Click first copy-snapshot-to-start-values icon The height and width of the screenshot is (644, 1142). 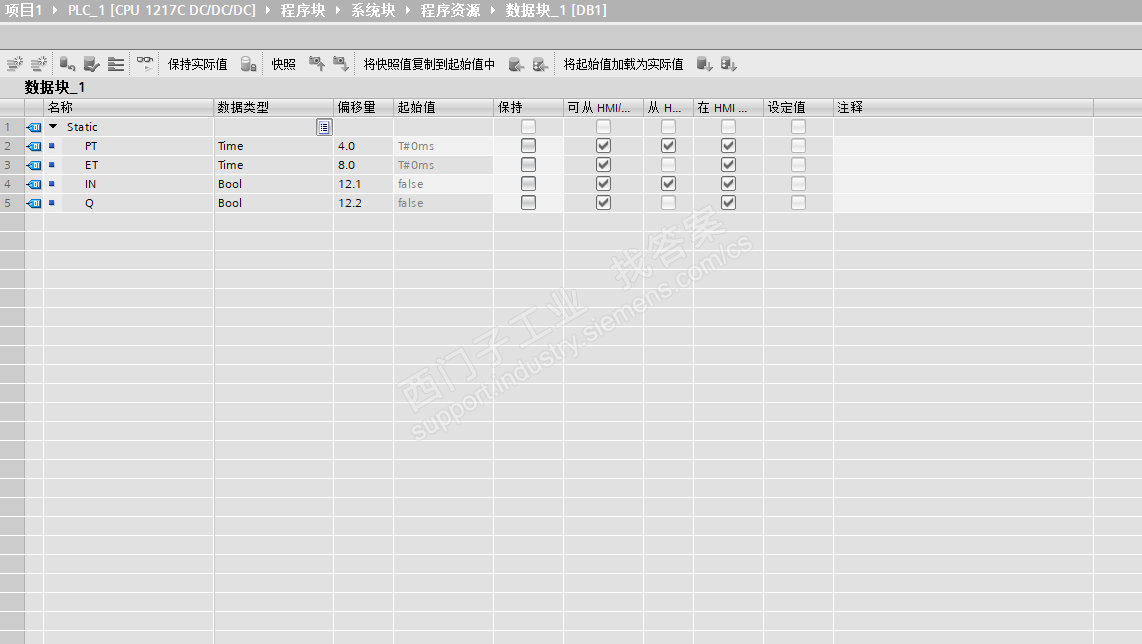(x=516, y=64)
